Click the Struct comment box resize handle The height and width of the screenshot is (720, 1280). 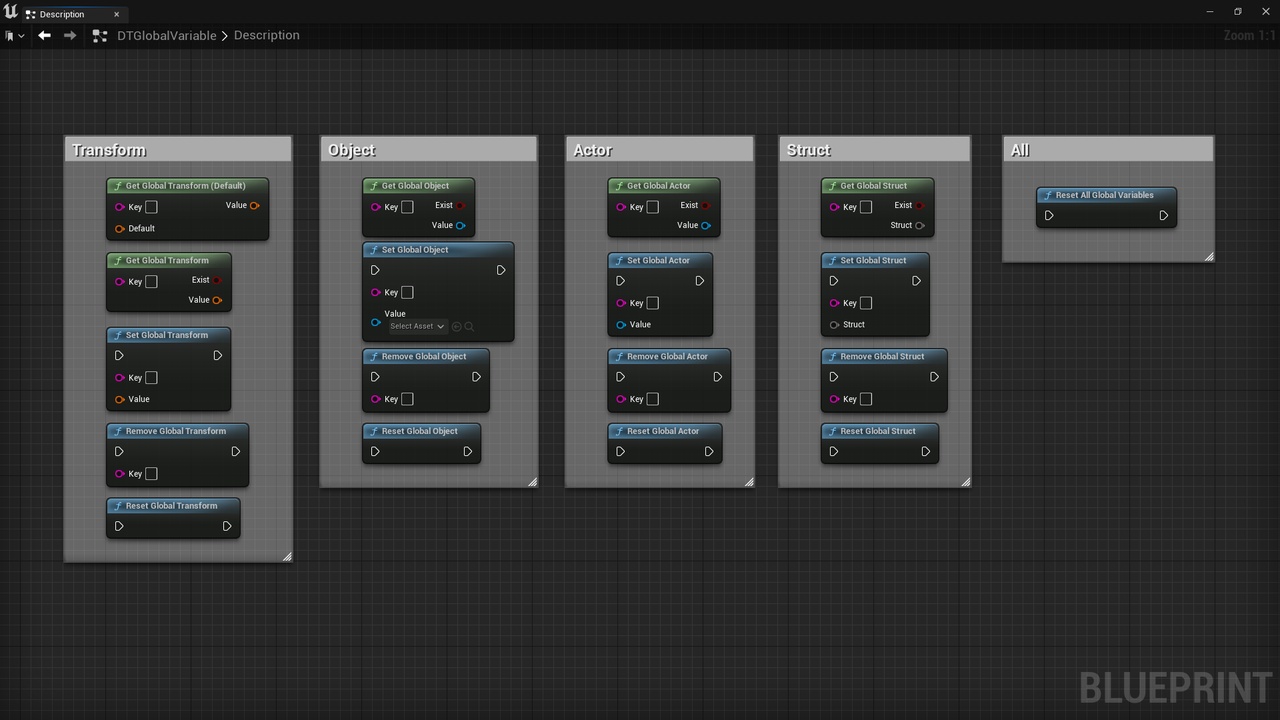[x=965, y=482]
